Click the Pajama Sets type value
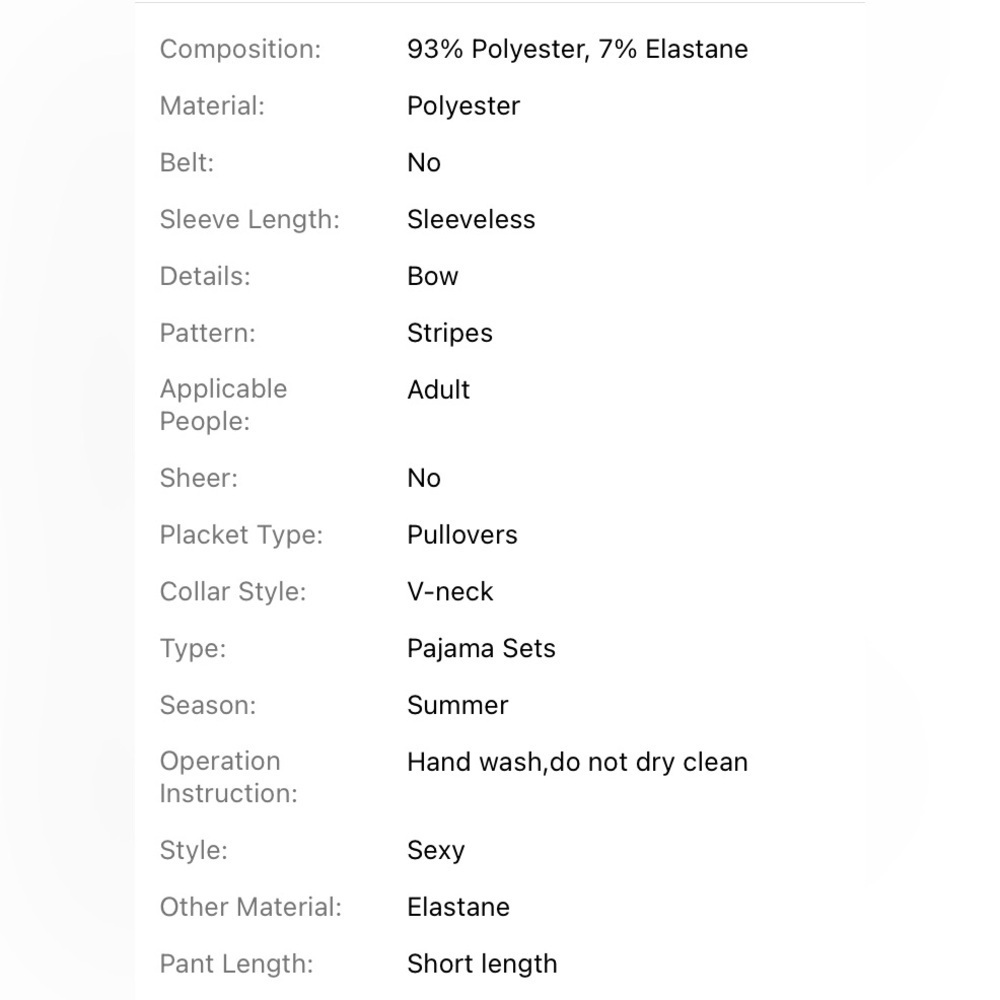Viewport: 1000px width, 1000px height. [x=481, y=649]
